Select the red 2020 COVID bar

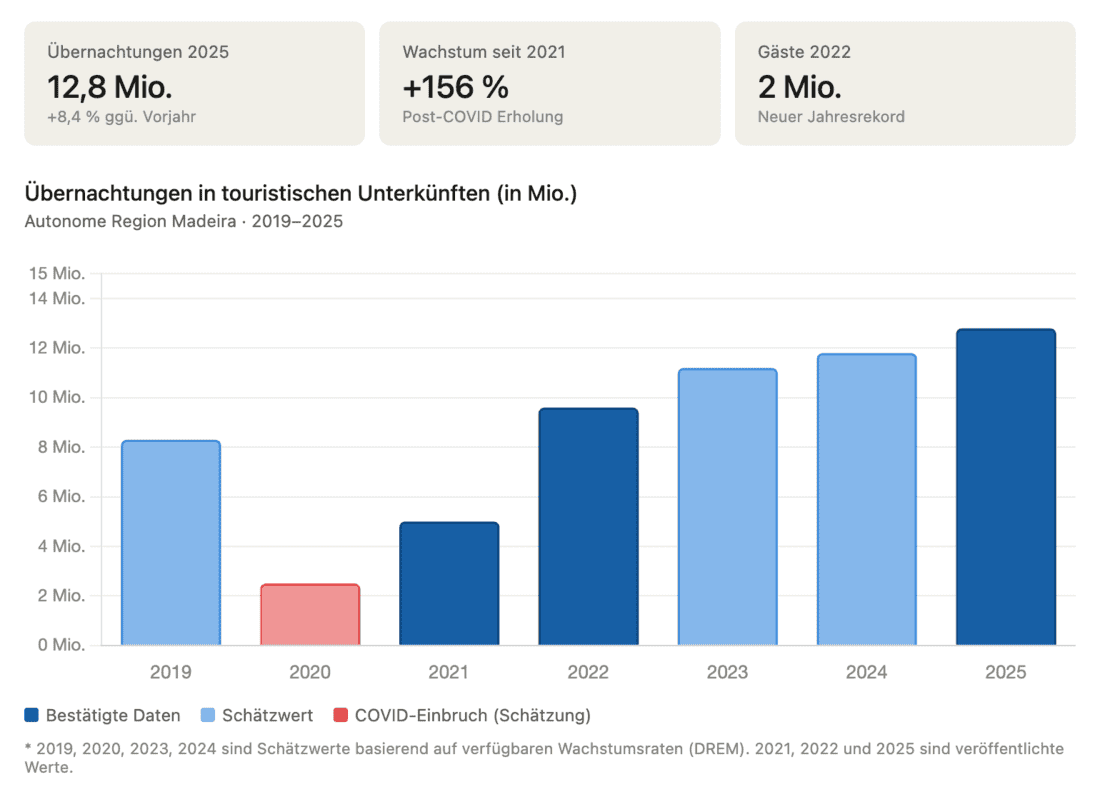pyautogui.click(x=310, y=615)
